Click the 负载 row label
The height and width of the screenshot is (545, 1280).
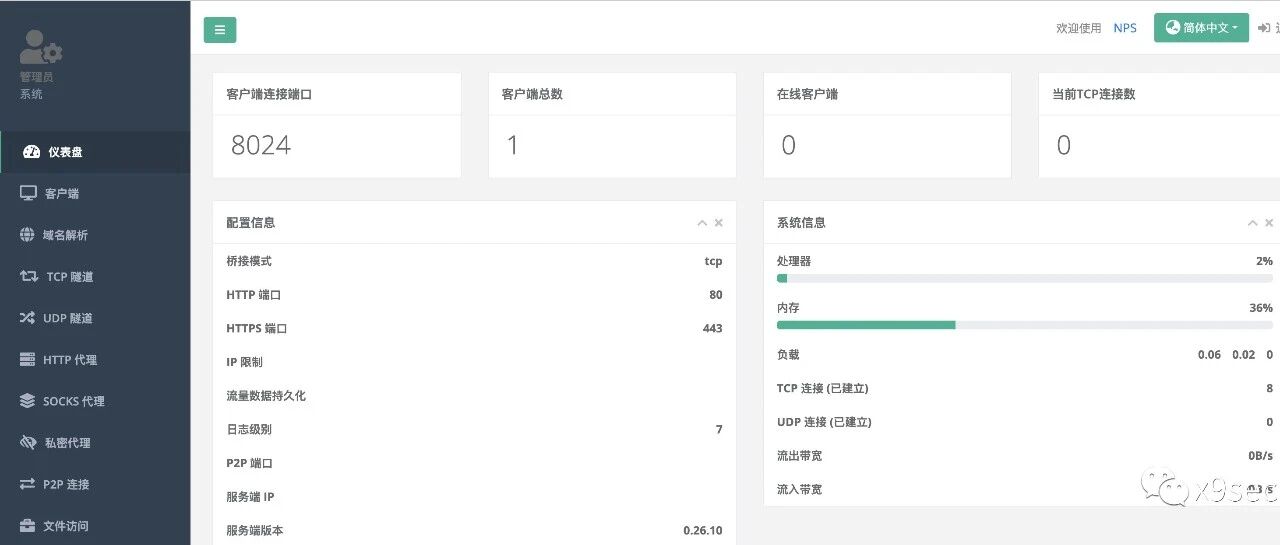(x=788, y=355)
